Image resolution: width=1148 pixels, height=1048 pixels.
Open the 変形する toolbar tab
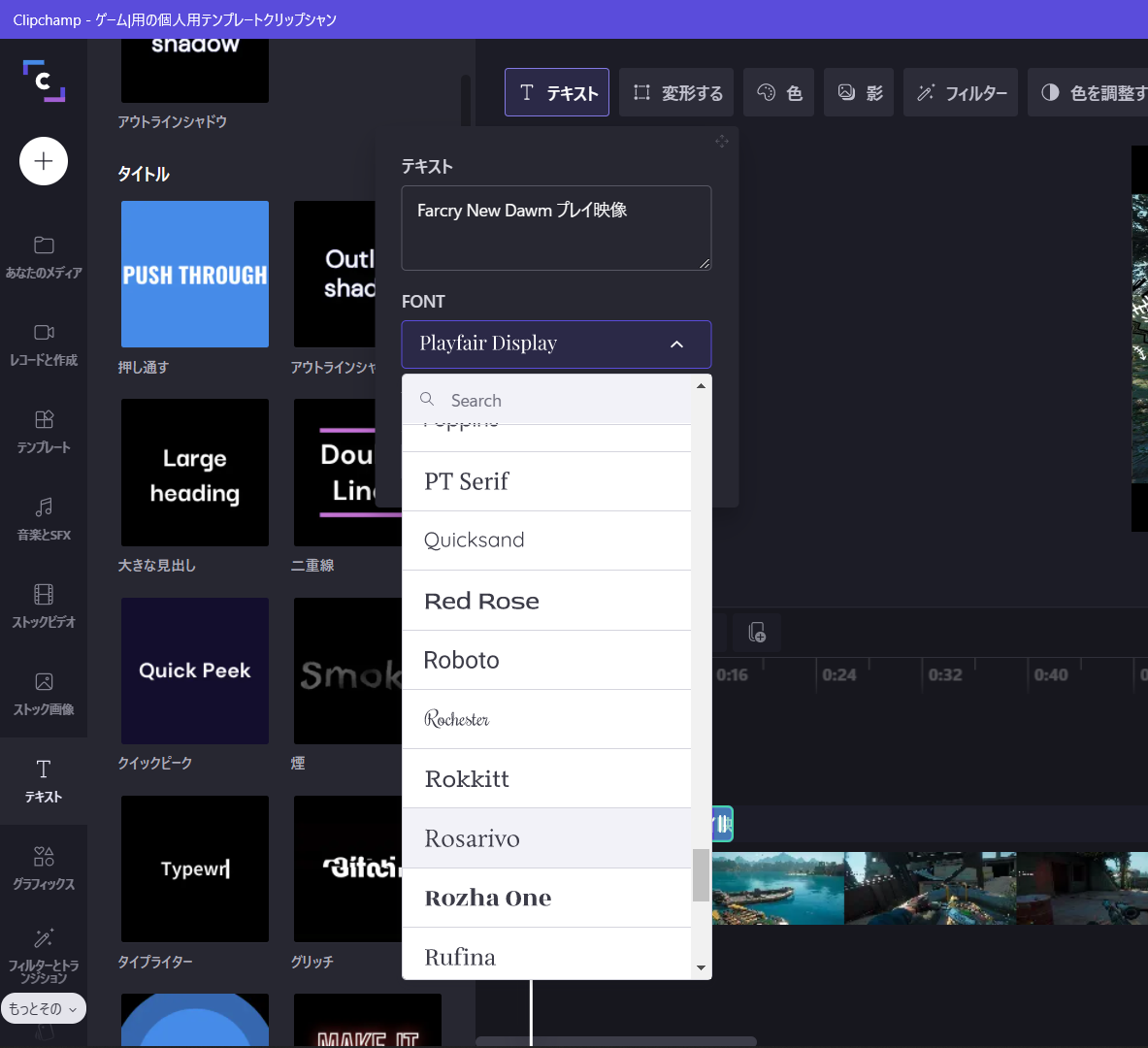coord(676,92)
